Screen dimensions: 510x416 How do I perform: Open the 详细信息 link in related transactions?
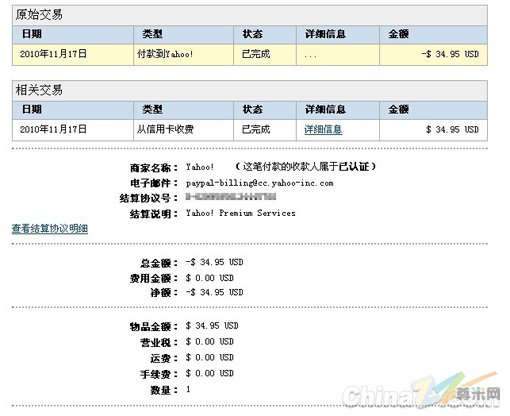[x=323, y=130]
